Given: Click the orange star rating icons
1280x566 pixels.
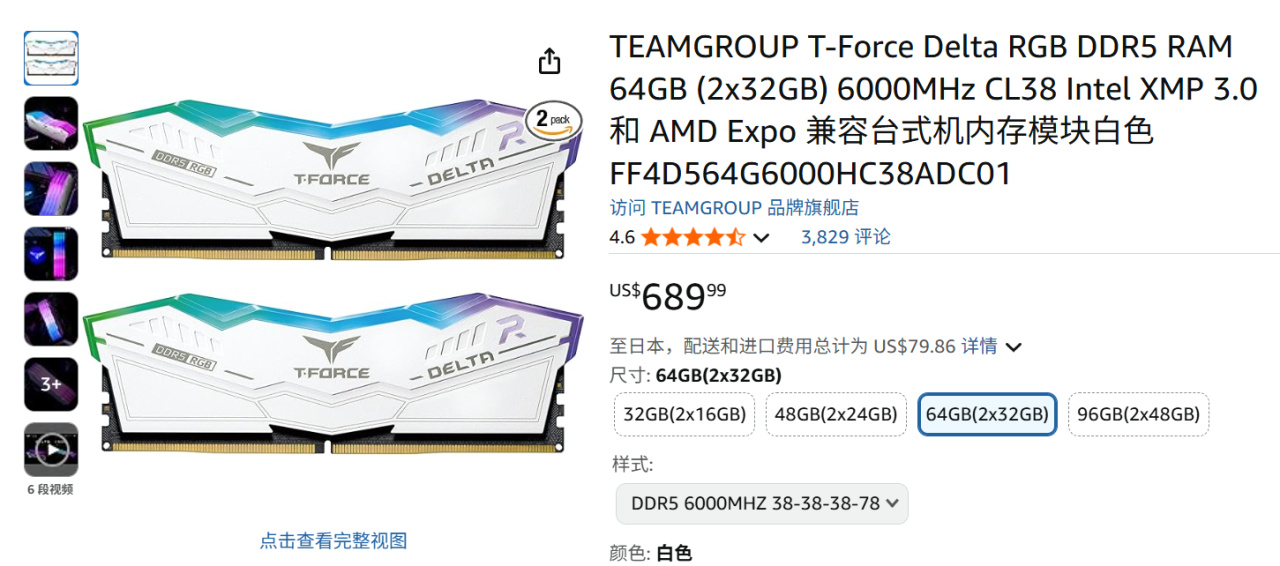Looking at the screenshot, I should (x=692, y=237).
